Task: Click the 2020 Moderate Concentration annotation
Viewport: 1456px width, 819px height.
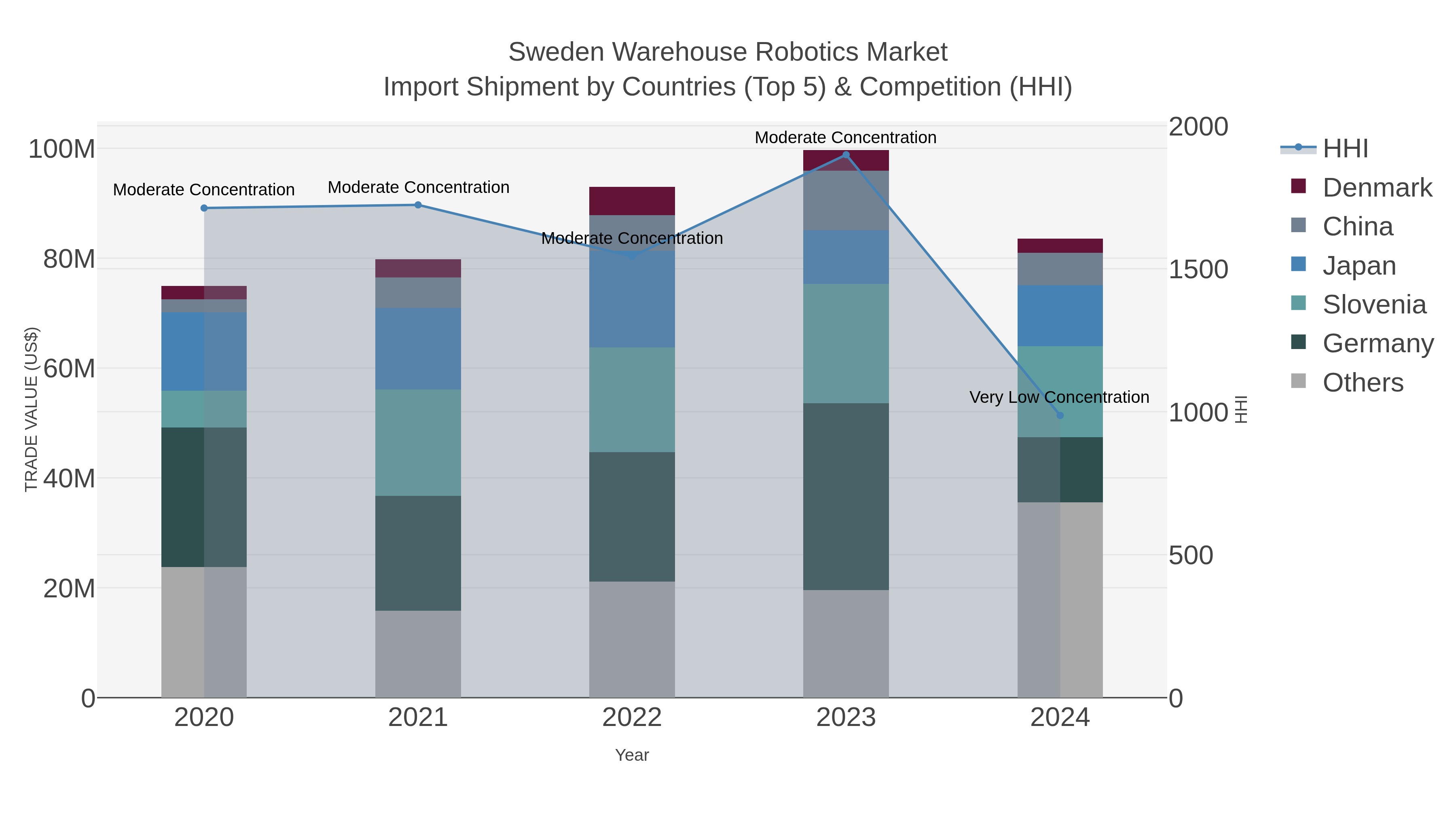Action: [204, 190]
